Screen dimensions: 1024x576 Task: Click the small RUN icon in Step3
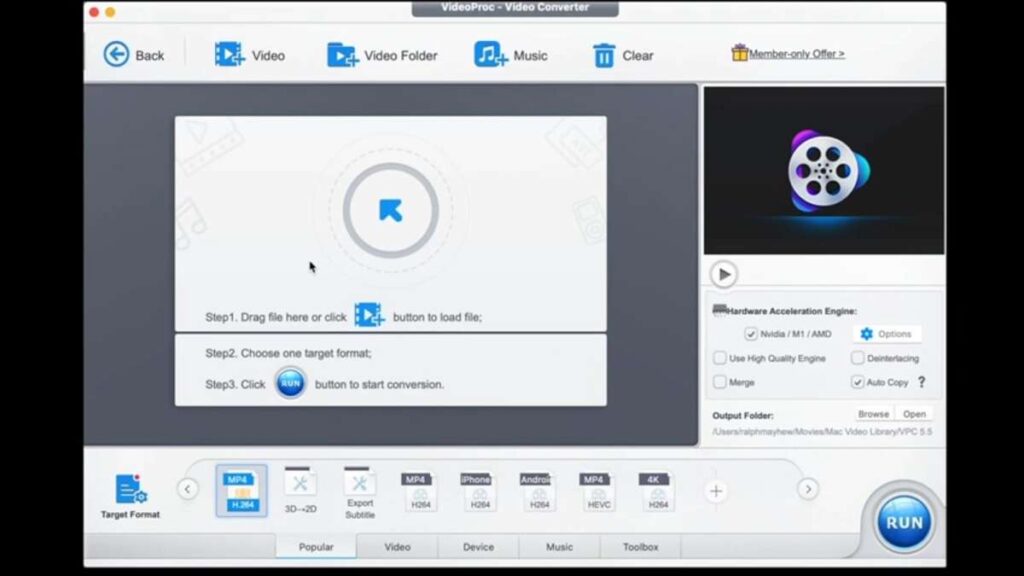pos(290,383)
